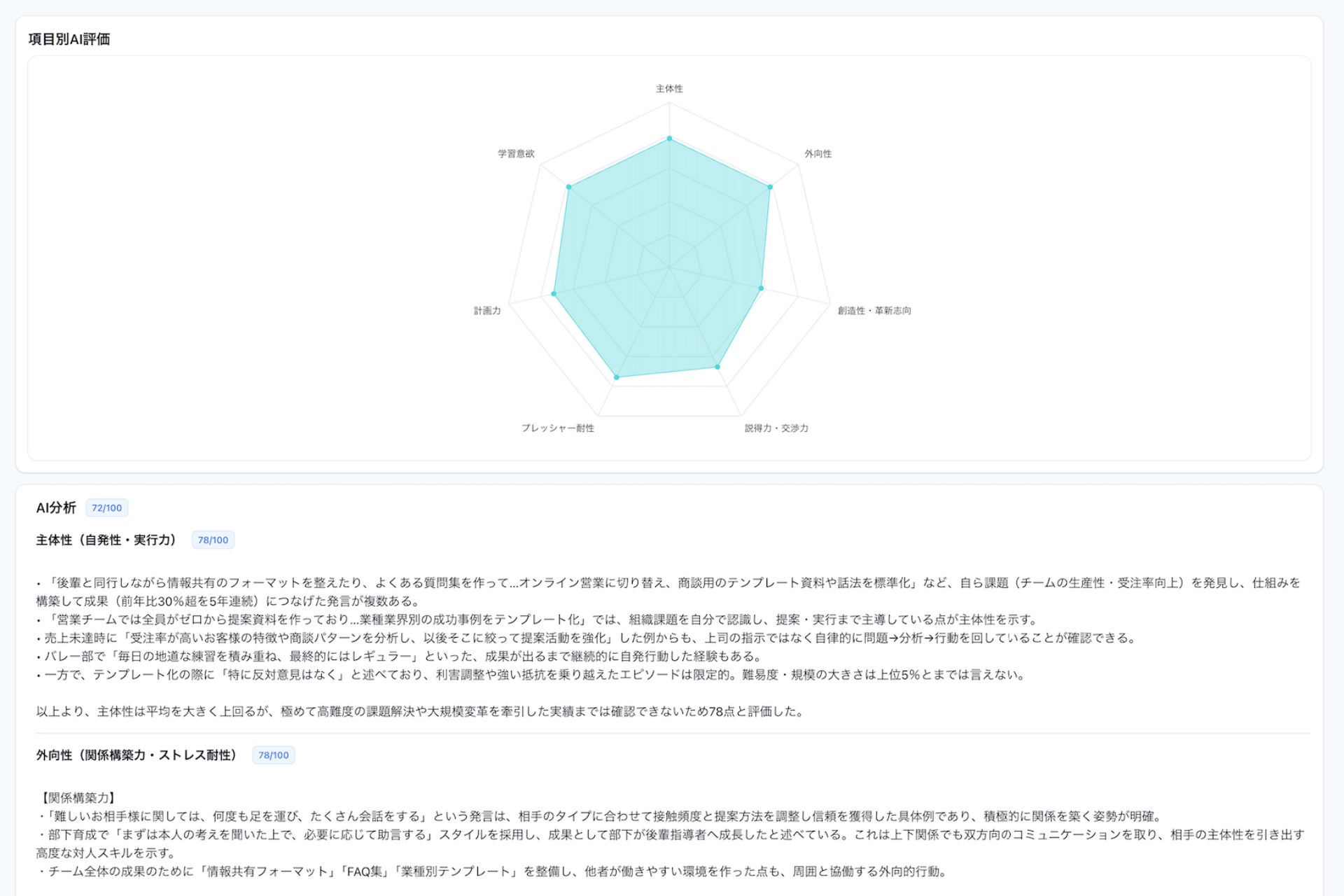Click the bullet starting 売上未達時に「受注率が高い
Screen dimensions: 1344x896
click(587, 638)
